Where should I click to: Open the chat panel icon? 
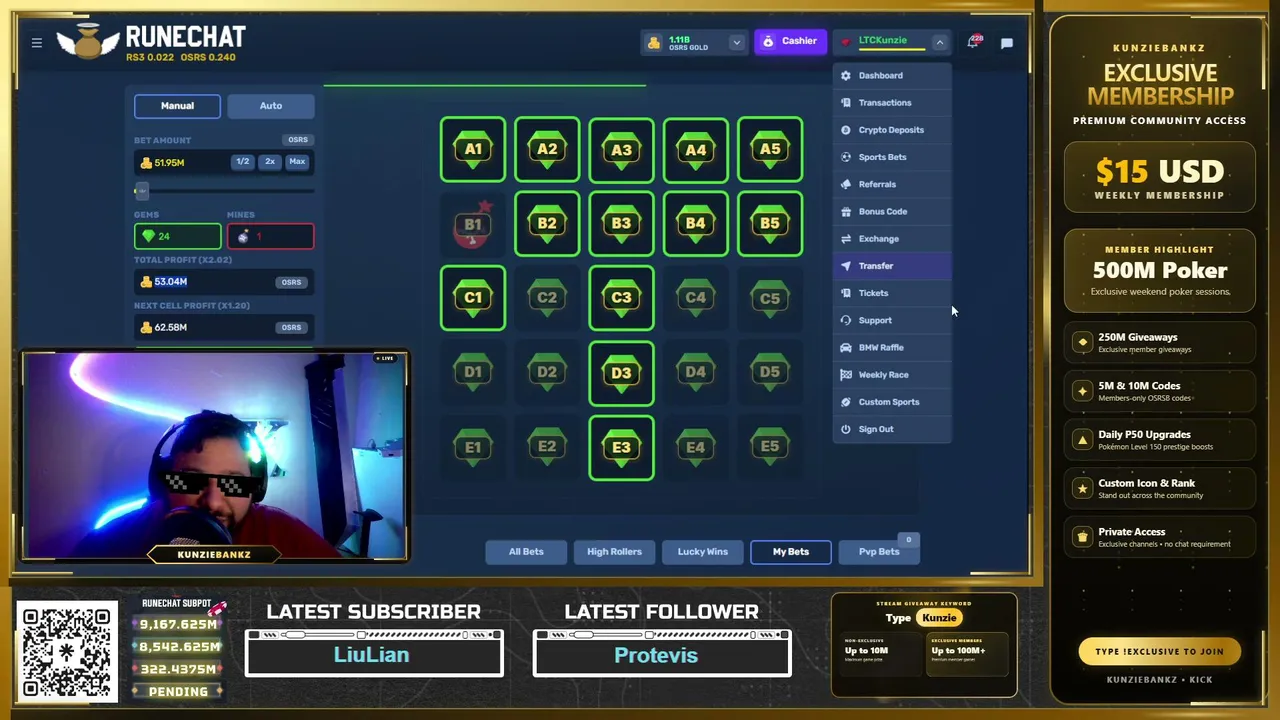tap(1007, 43)
